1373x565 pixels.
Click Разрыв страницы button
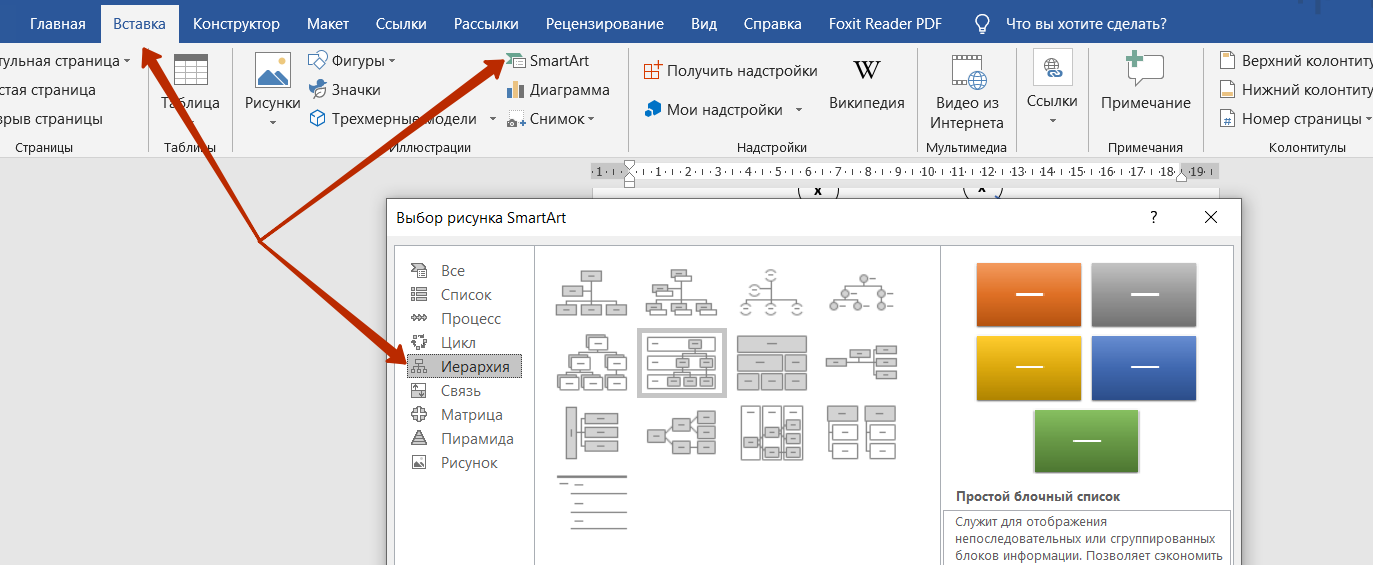[51, 119]
